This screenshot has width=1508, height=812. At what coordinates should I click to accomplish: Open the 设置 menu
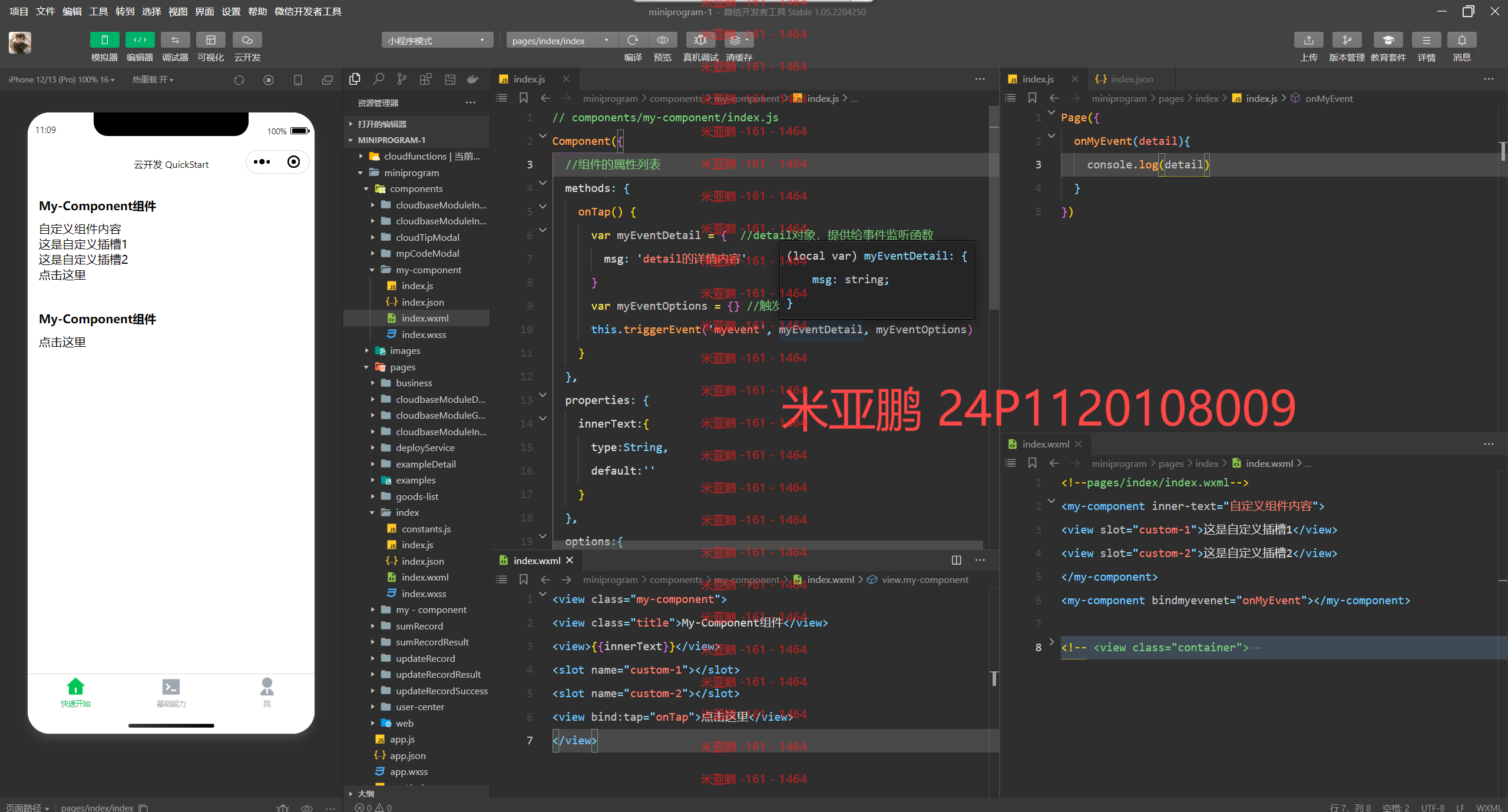pos(231,11)
